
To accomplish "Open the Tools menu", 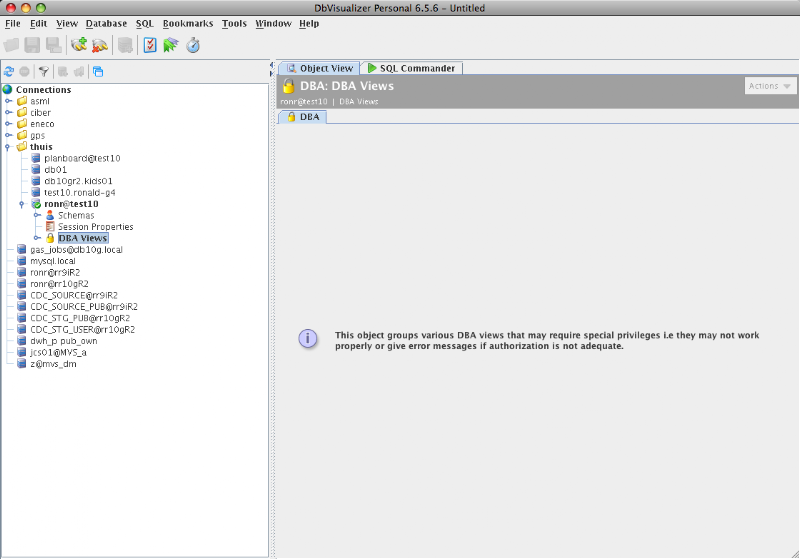I will [x=234, y=23].
